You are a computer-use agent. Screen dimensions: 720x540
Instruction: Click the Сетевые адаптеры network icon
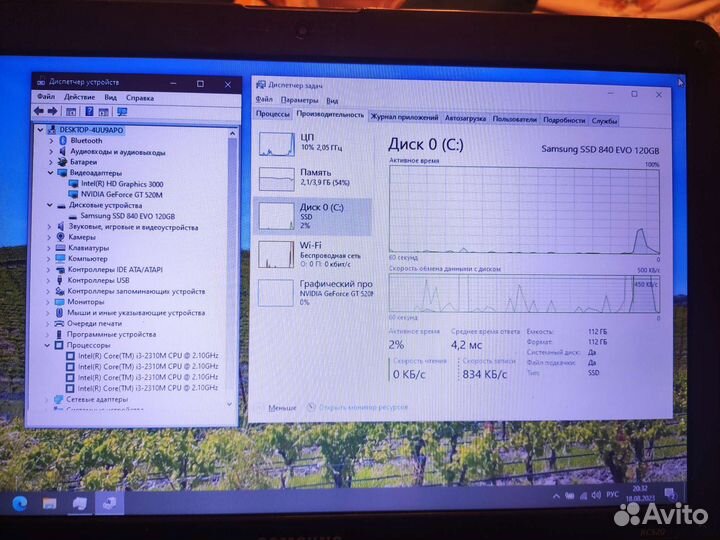coord(58,399)
